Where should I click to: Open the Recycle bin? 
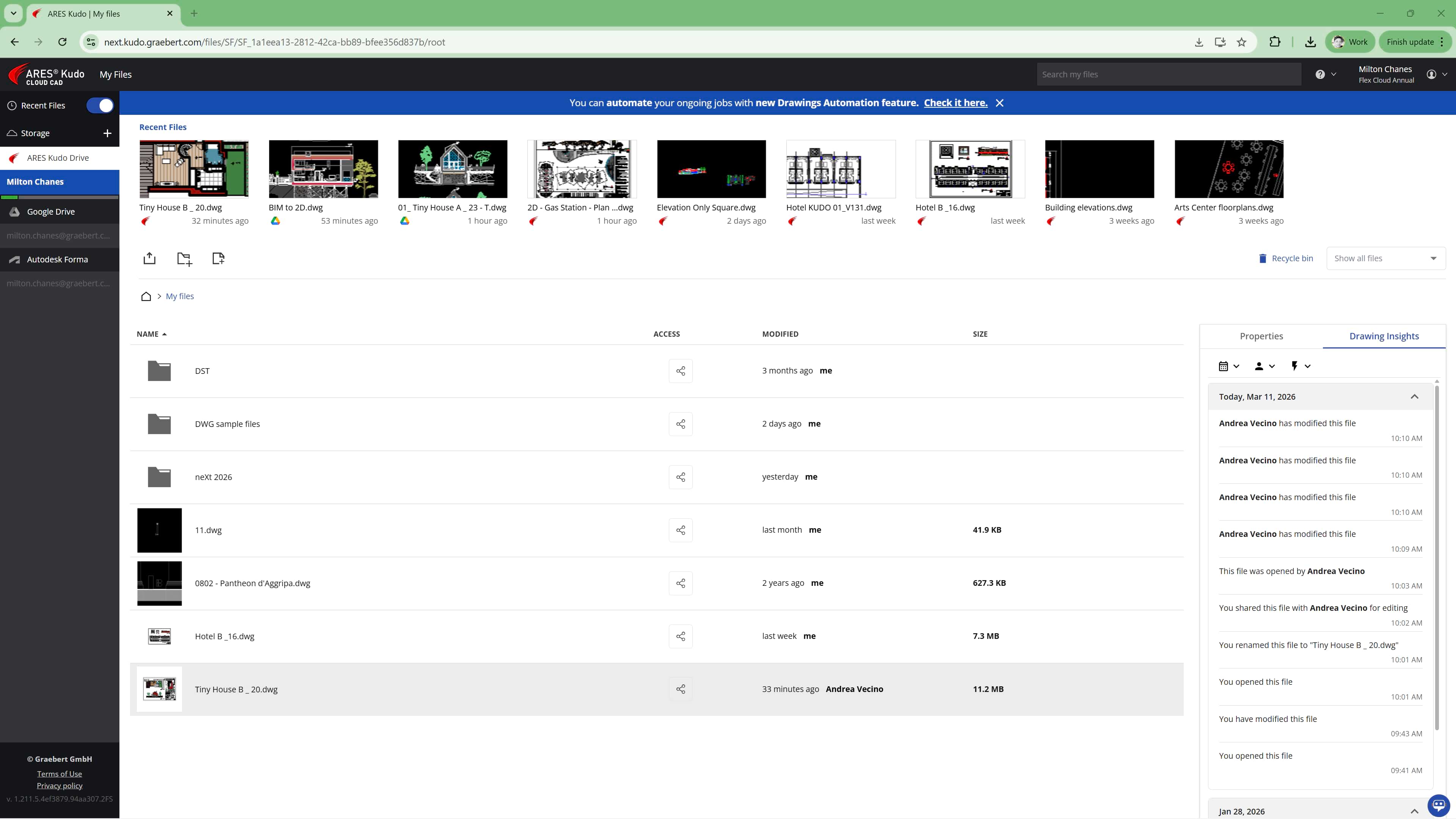[1286, 258]
